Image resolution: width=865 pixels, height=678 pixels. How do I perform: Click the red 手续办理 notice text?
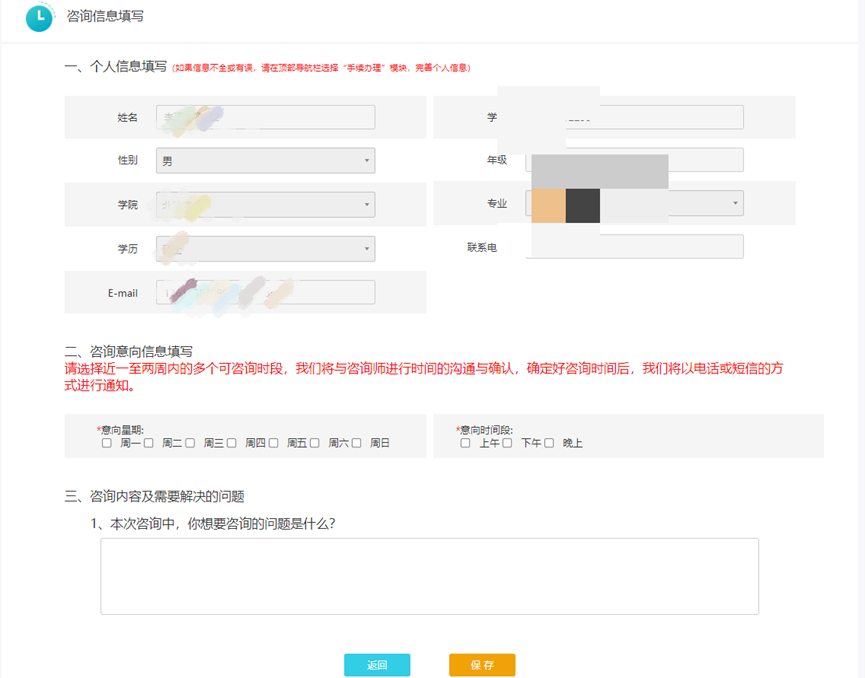point(322,68)
